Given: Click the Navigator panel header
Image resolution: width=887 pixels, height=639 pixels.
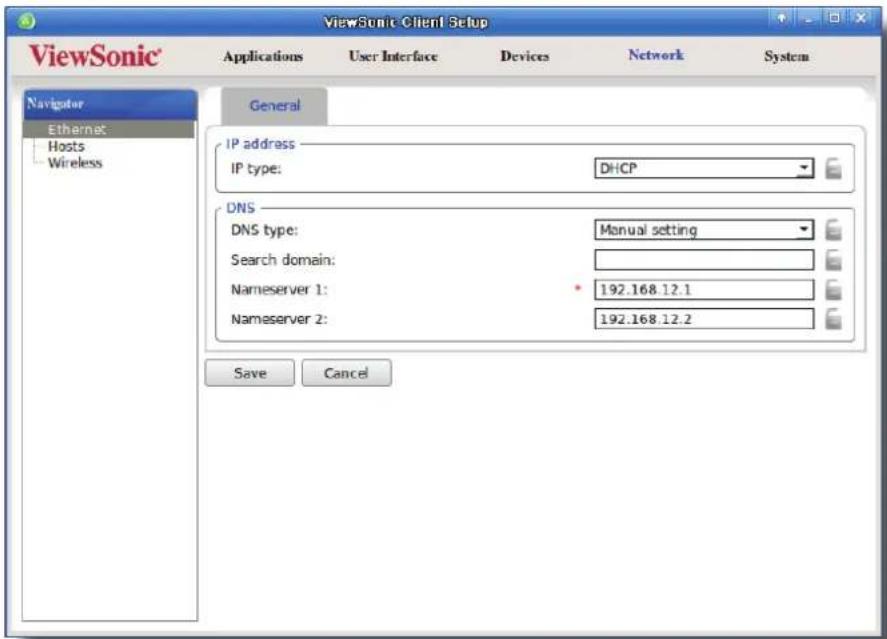Looking at the screenshot, I should pos(110,104).
